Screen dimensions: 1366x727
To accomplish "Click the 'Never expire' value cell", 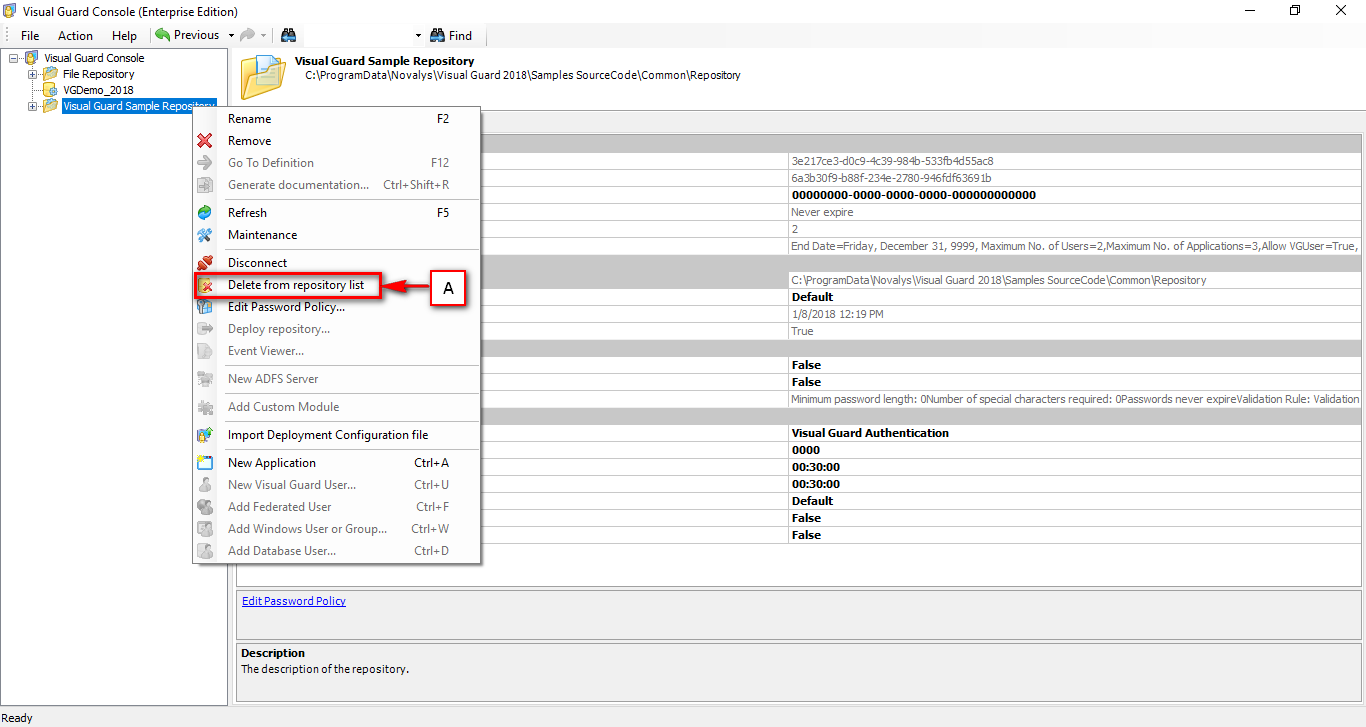I will (x=1075, y=212).
